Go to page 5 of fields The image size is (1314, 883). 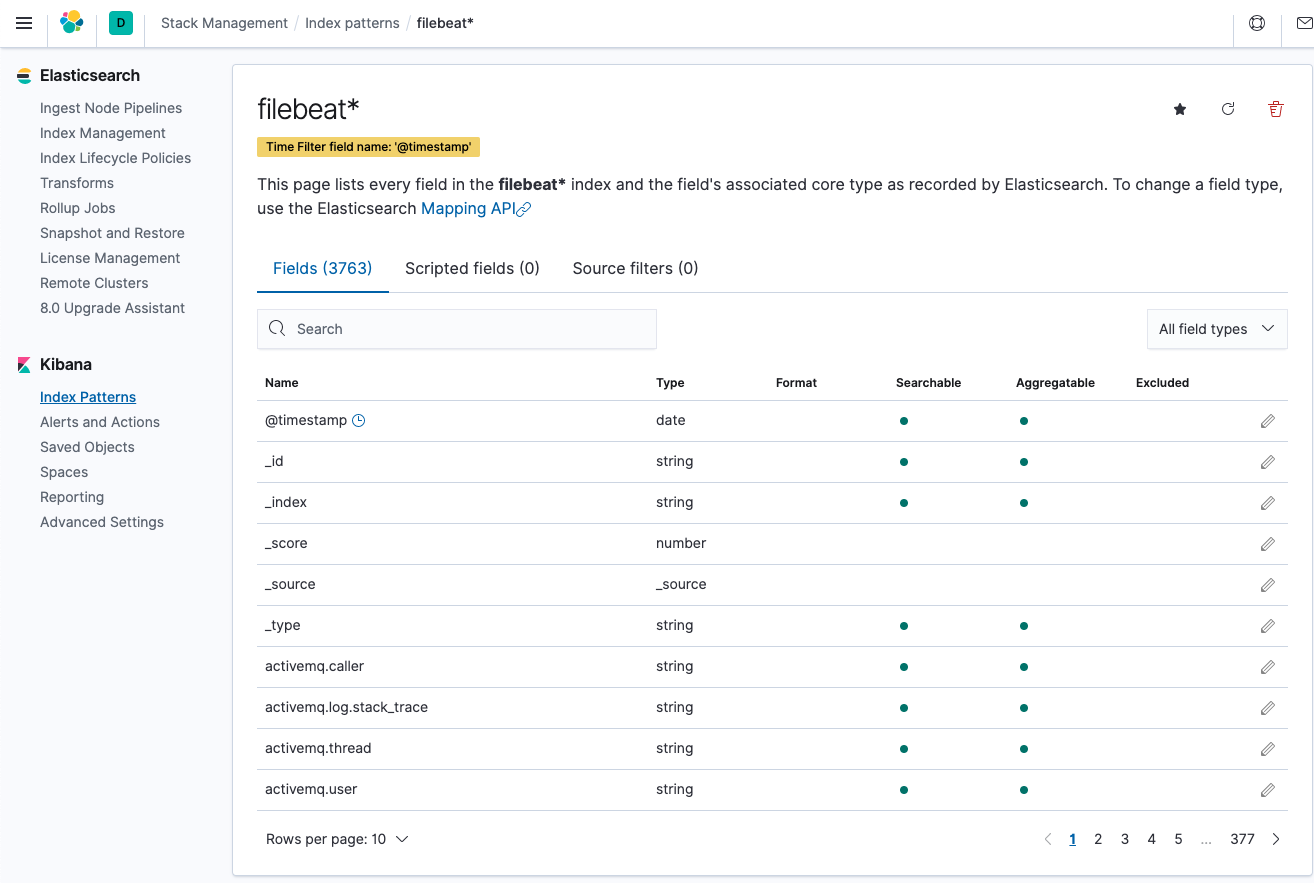[1179, 839]
